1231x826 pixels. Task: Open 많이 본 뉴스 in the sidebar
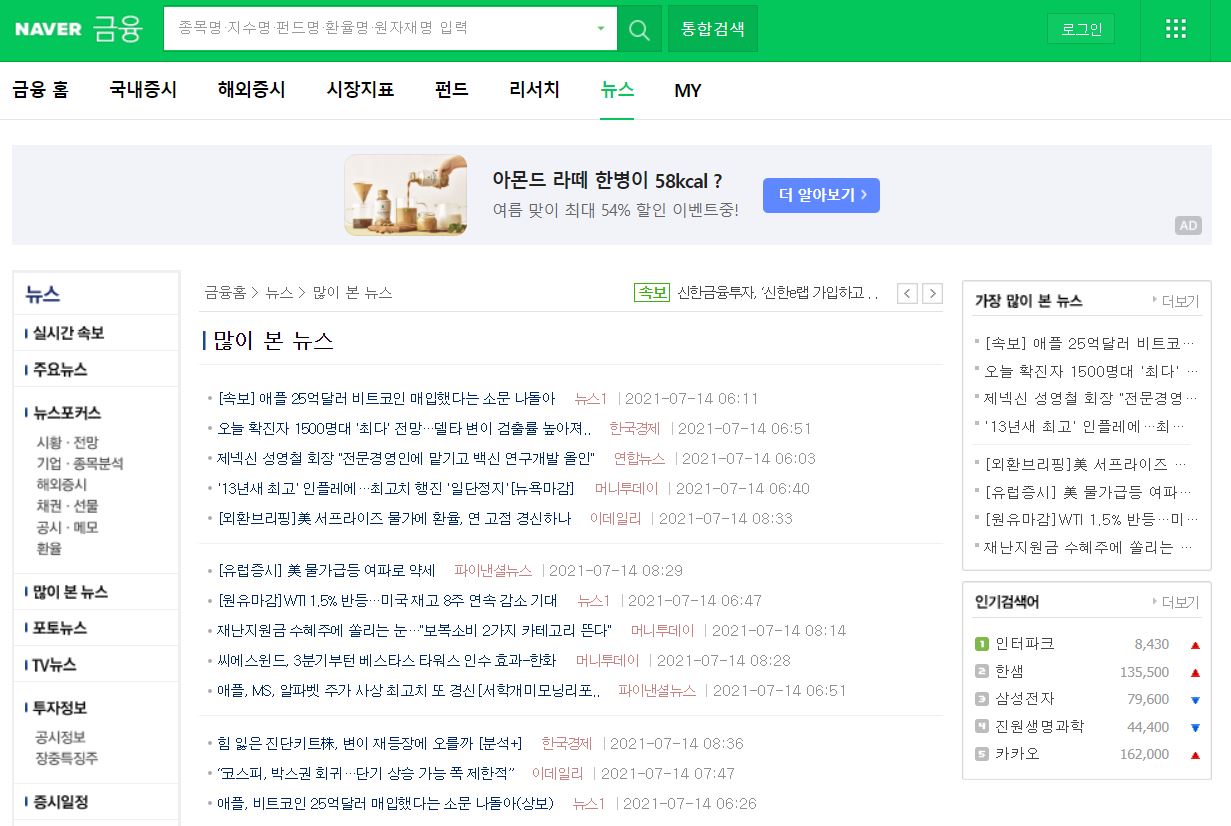click(70, 592)
